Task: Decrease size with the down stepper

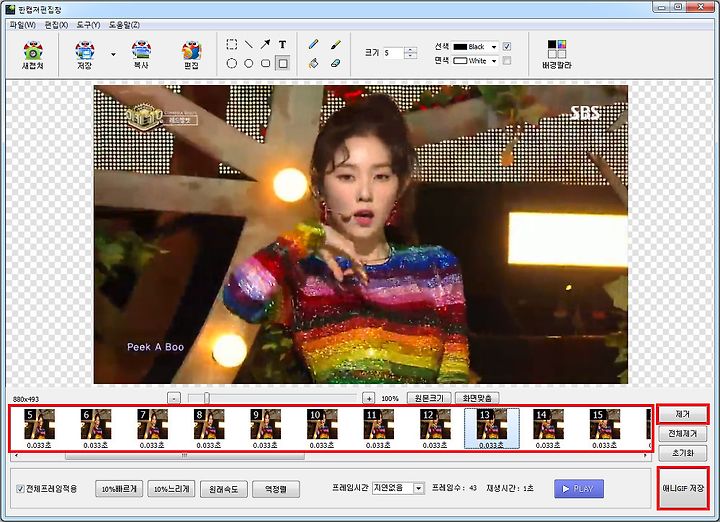Action: [411, 56]
